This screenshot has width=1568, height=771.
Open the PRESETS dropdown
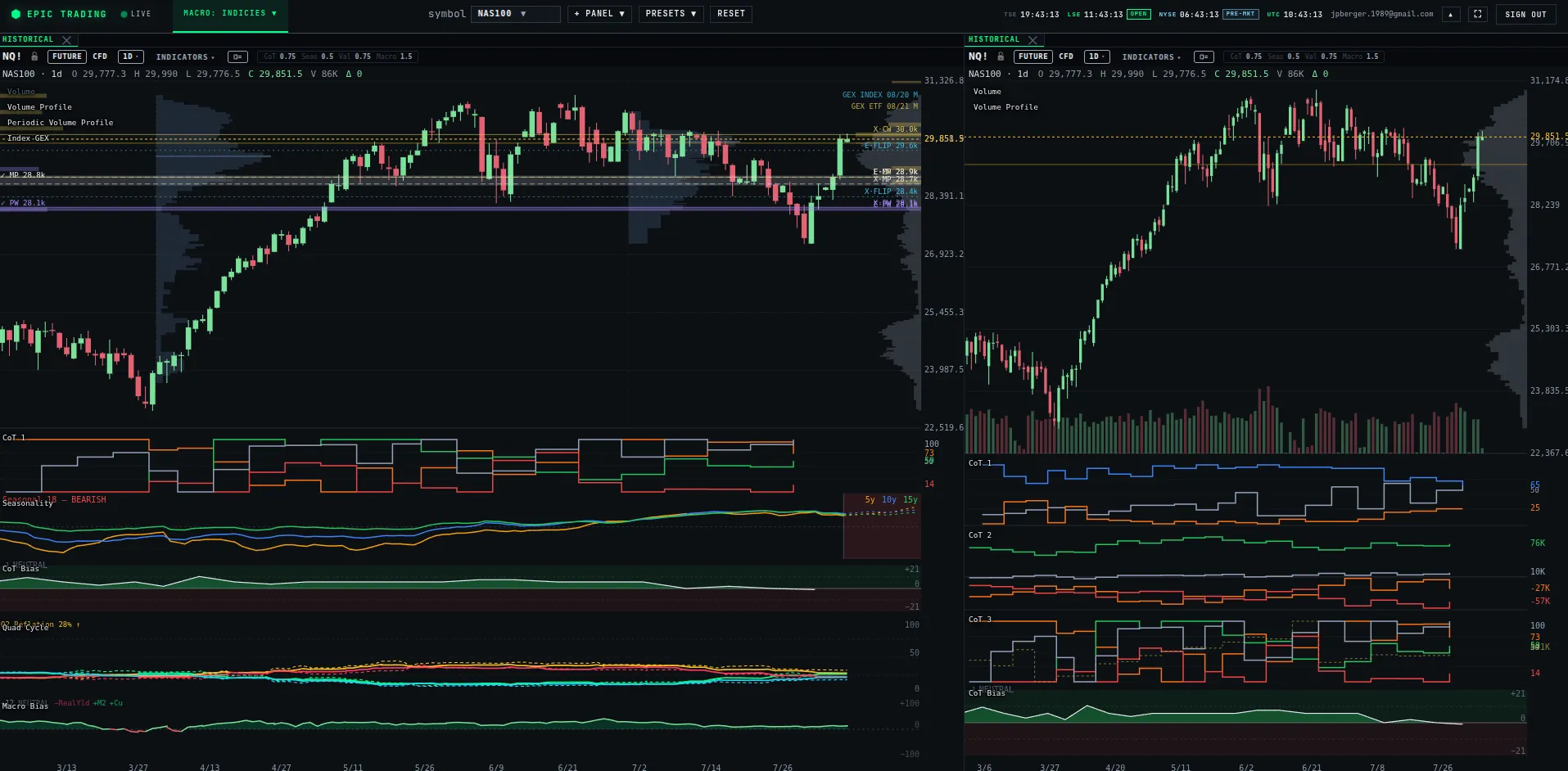pos(671,14)
